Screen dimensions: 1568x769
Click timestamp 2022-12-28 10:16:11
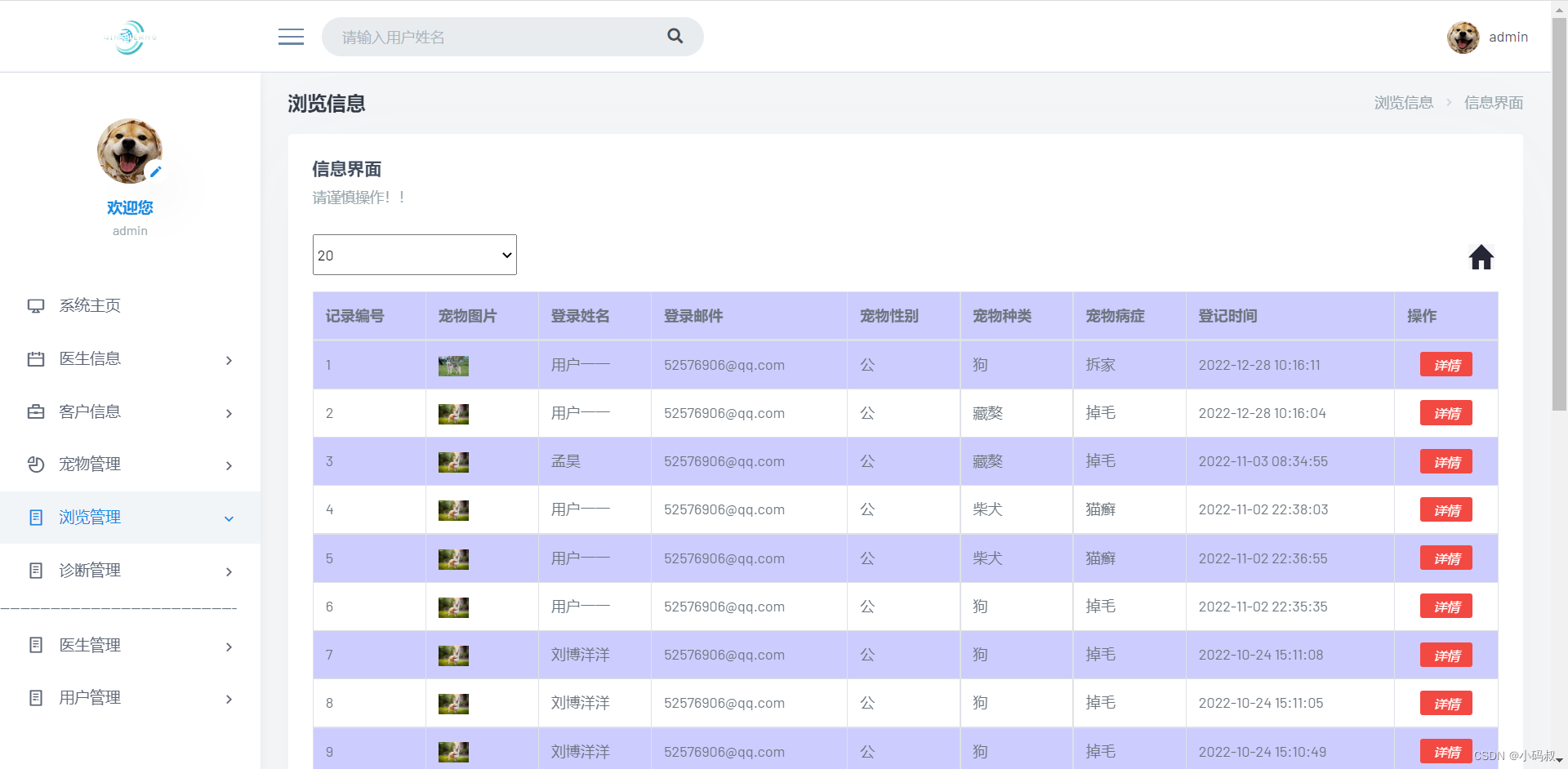1259,365
